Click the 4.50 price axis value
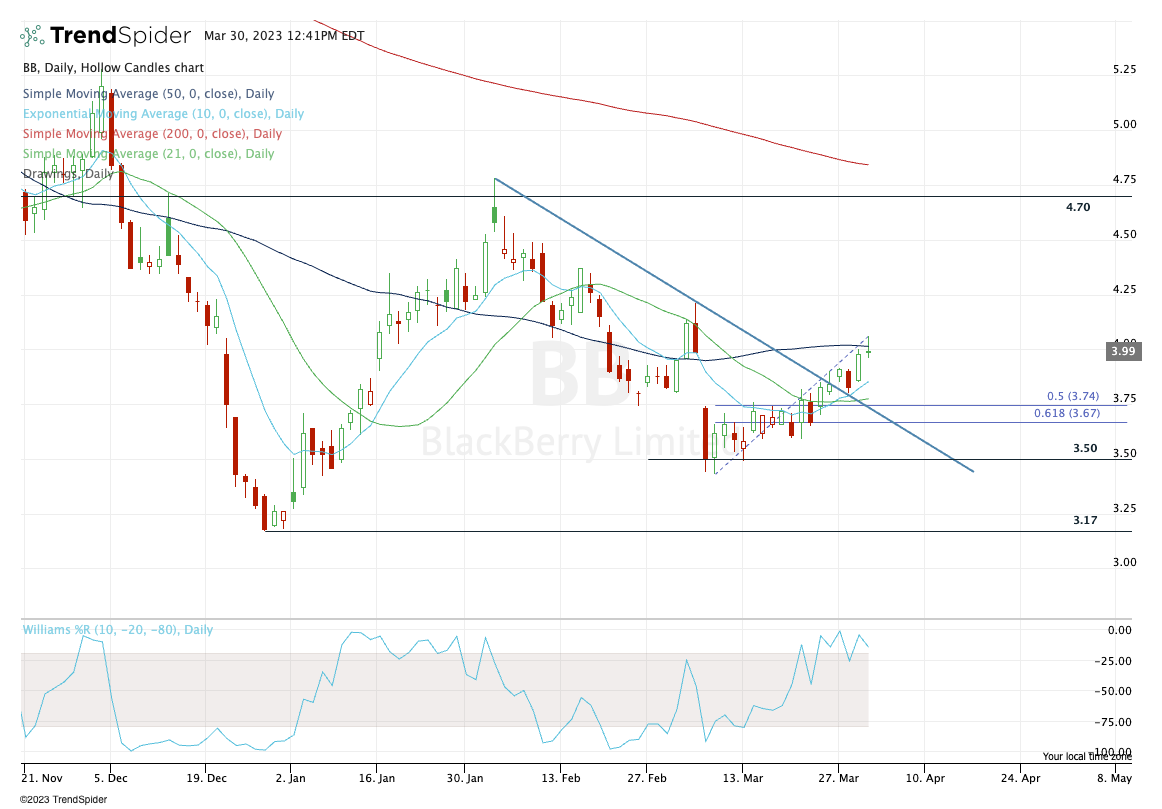This screenshot has height=809, width=1162. tap(1124, 233)
